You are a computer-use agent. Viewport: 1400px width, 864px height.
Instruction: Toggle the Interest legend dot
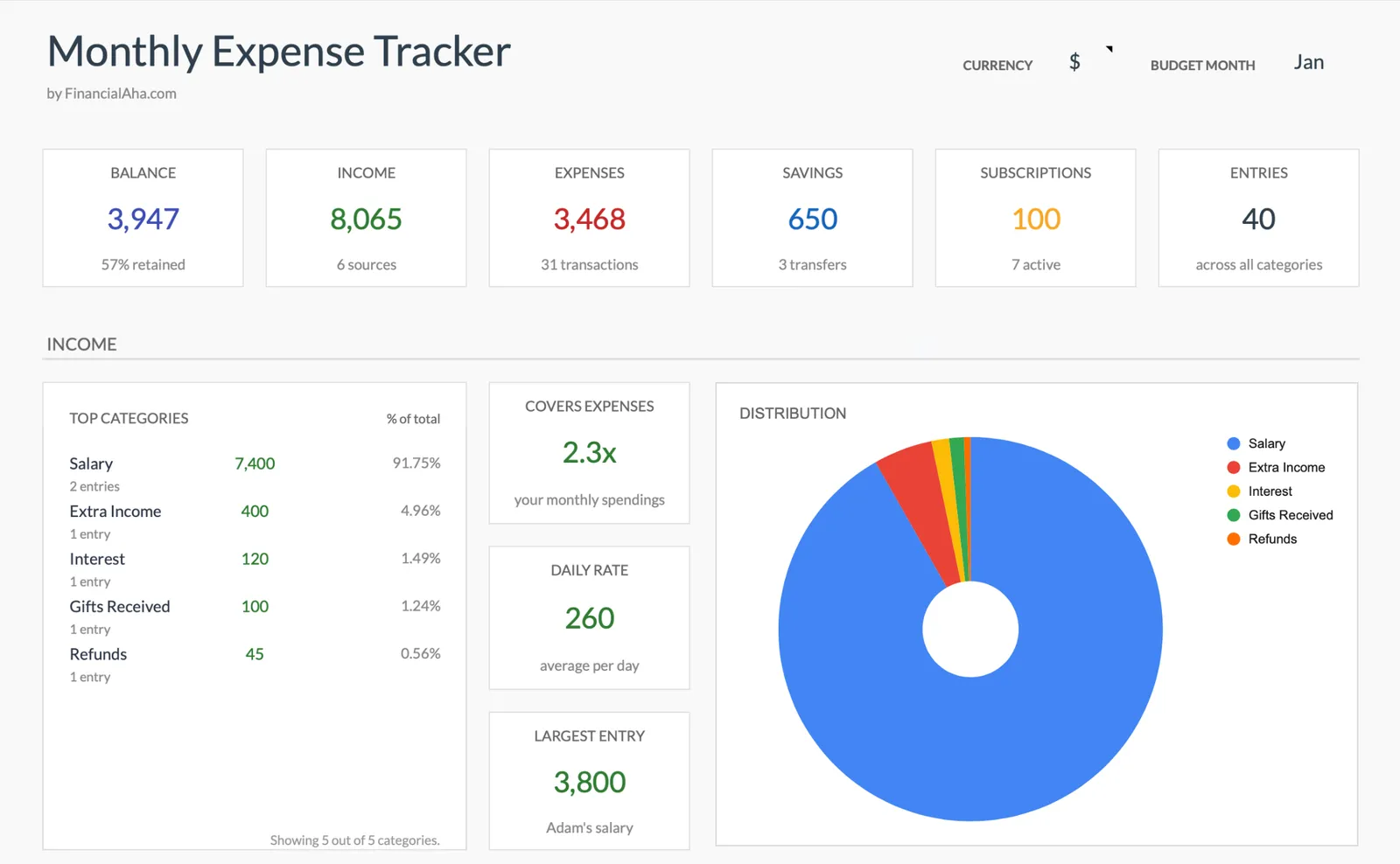coord(1233,491)
